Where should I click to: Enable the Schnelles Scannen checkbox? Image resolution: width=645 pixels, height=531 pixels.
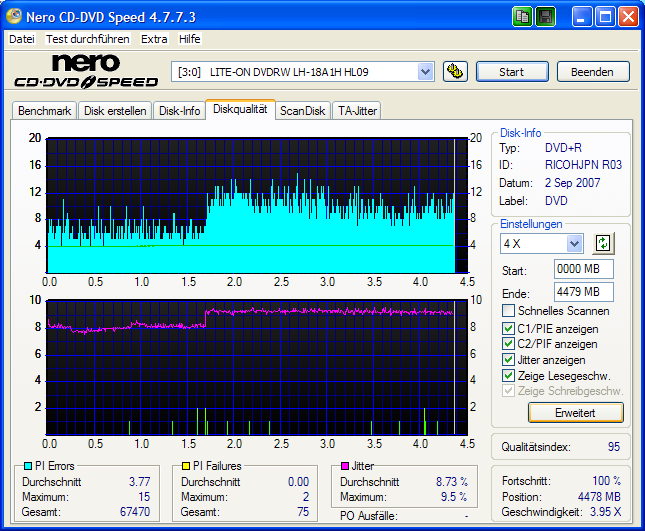click(509, 311)
